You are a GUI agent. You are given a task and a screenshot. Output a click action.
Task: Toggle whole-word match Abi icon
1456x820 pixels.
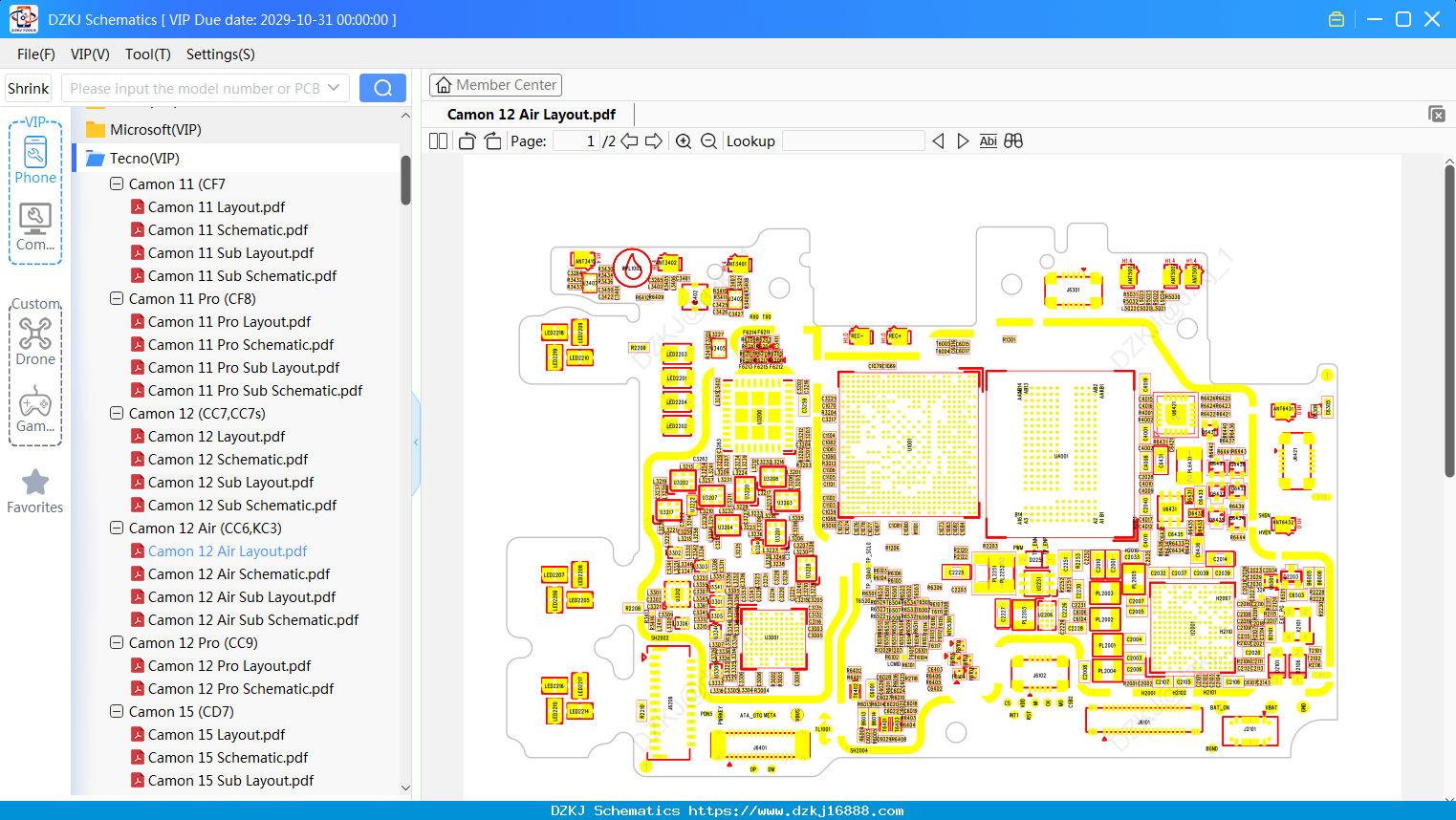(x=989, y=141)
